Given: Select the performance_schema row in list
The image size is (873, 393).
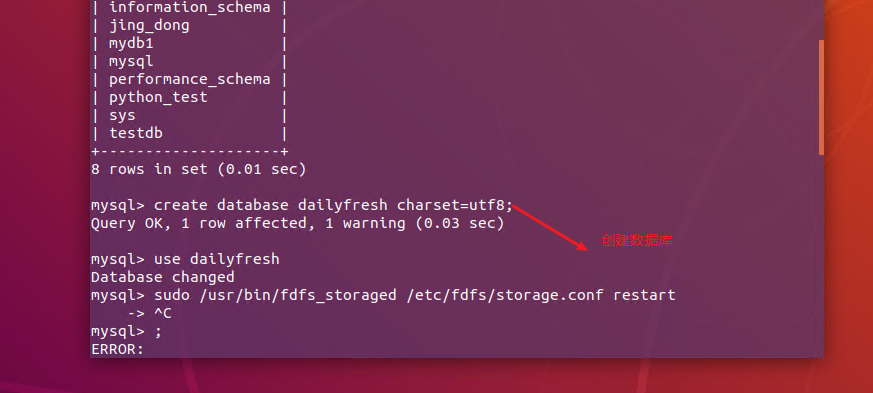Looking at the screenshot, I should tap(189, 79).
